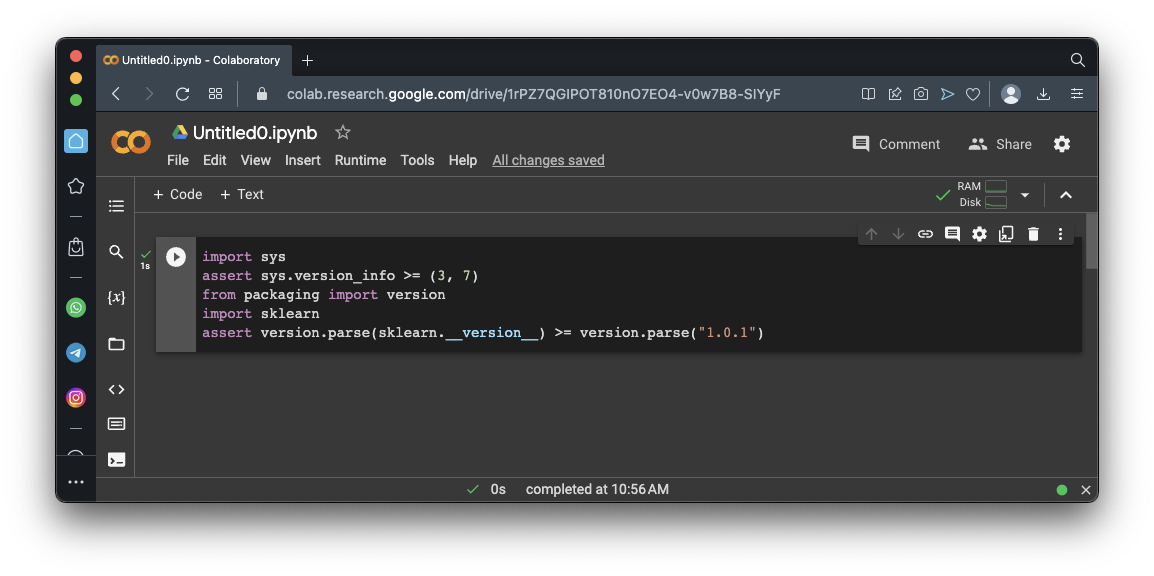1154x576 pixels.
Task: Add a new Text cell
Action: pyautogui.click(x=241, y=194)
